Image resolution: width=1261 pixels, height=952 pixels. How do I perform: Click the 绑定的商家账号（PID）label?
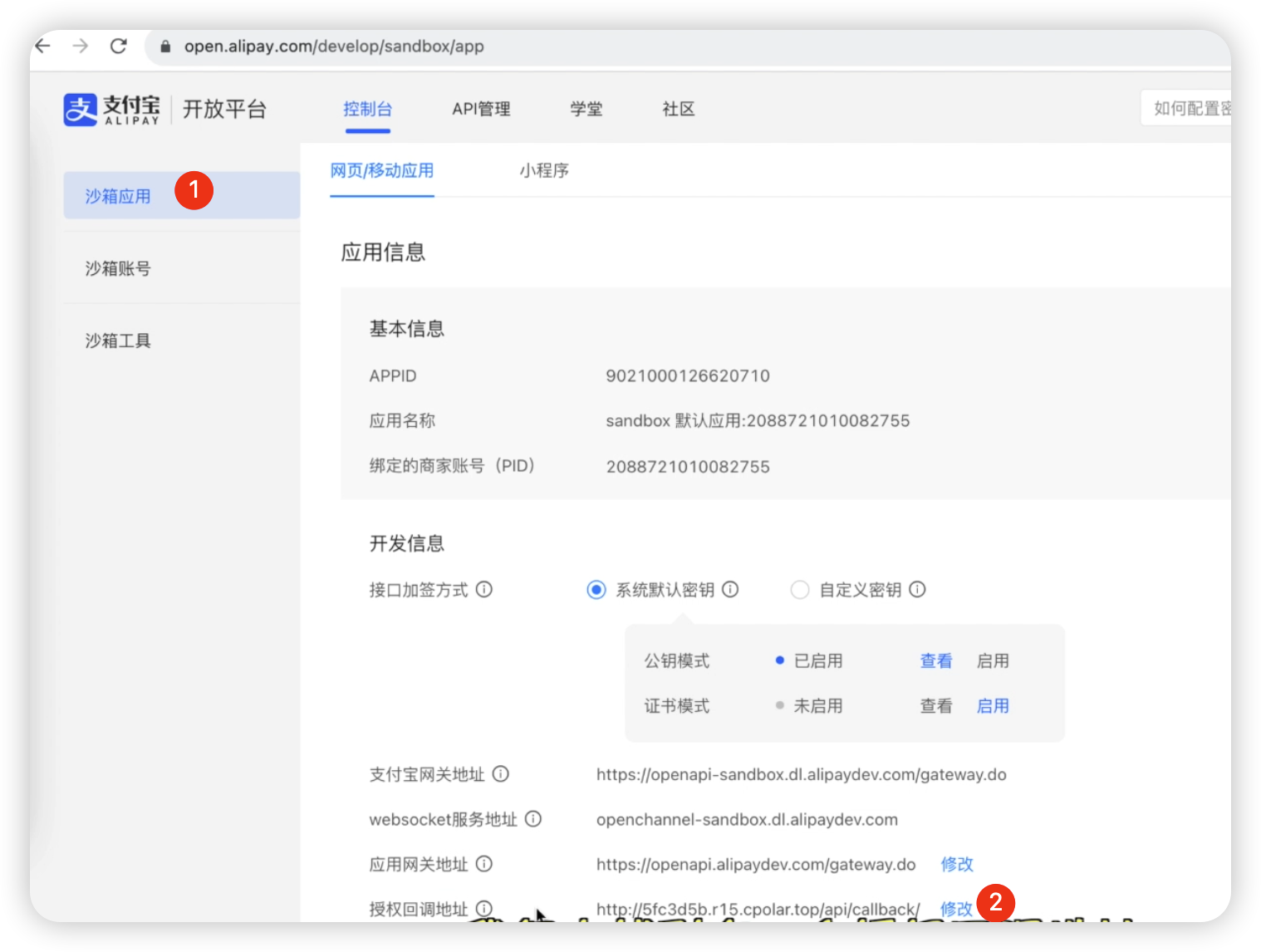click(453, 465)
